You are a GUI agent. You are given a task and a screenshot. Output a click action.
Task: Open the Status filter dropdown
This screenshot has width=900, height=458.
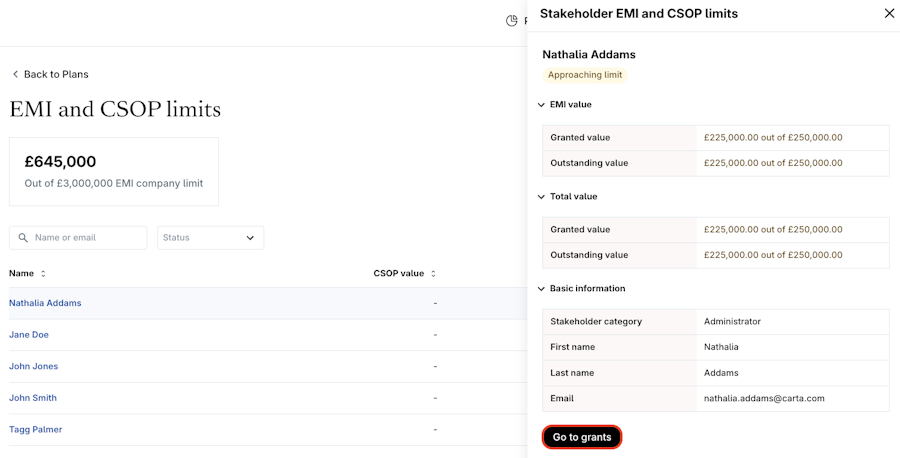(x=210, y=238)
